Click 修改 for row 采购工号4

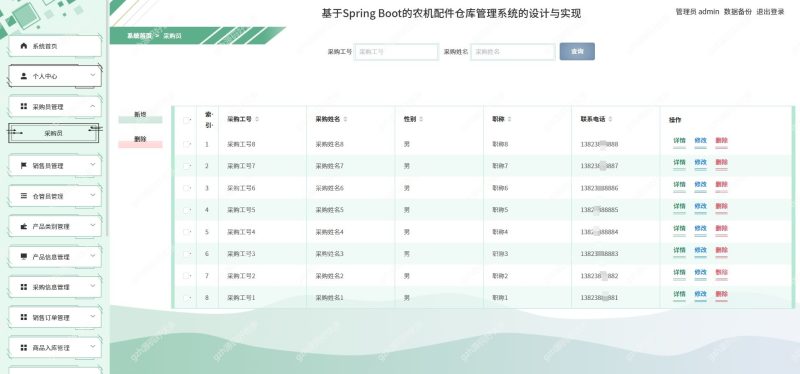pos(701,229)
